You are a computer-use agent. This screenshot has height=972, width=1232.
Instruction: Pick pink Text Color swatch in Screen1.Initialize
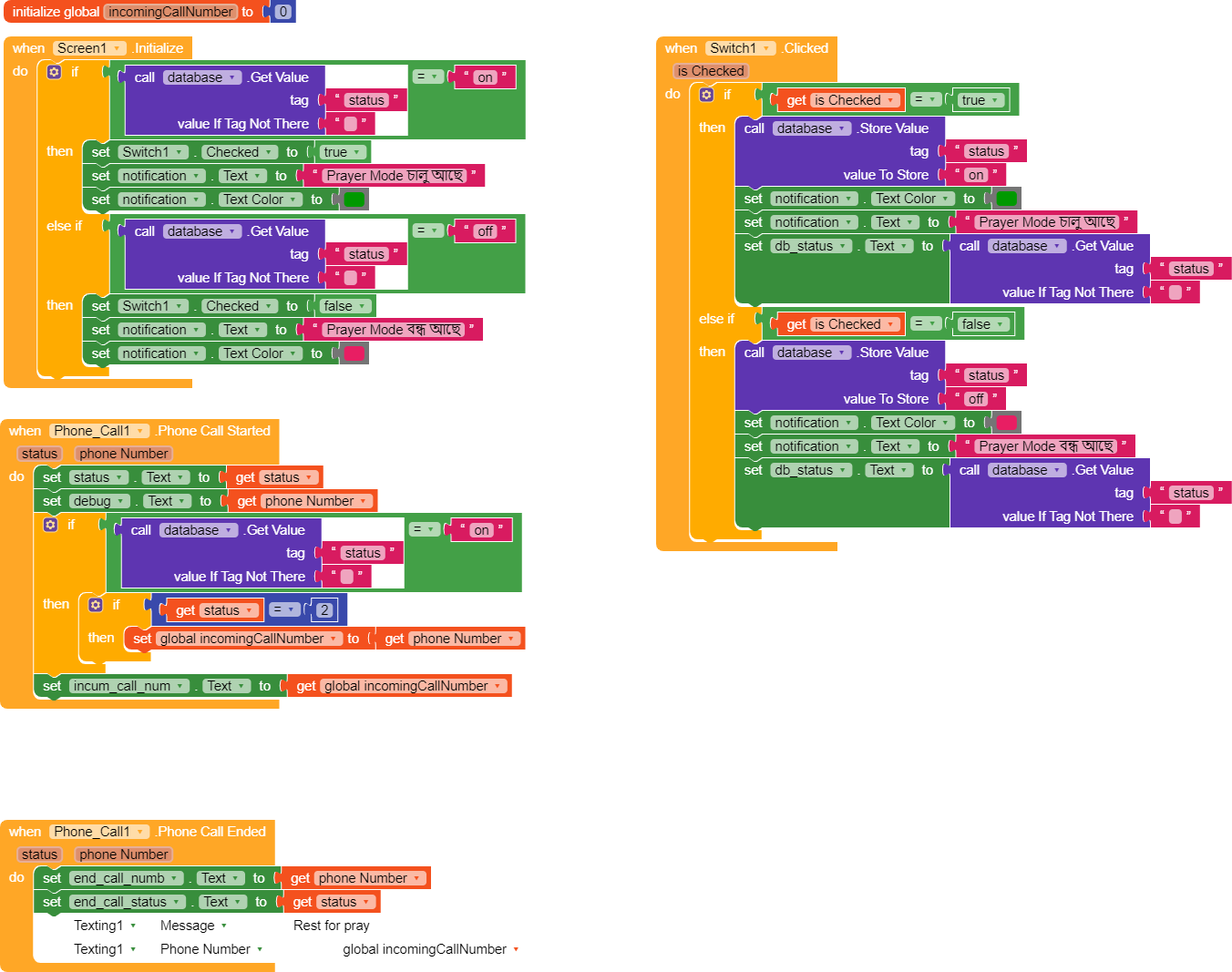[354, 353]
